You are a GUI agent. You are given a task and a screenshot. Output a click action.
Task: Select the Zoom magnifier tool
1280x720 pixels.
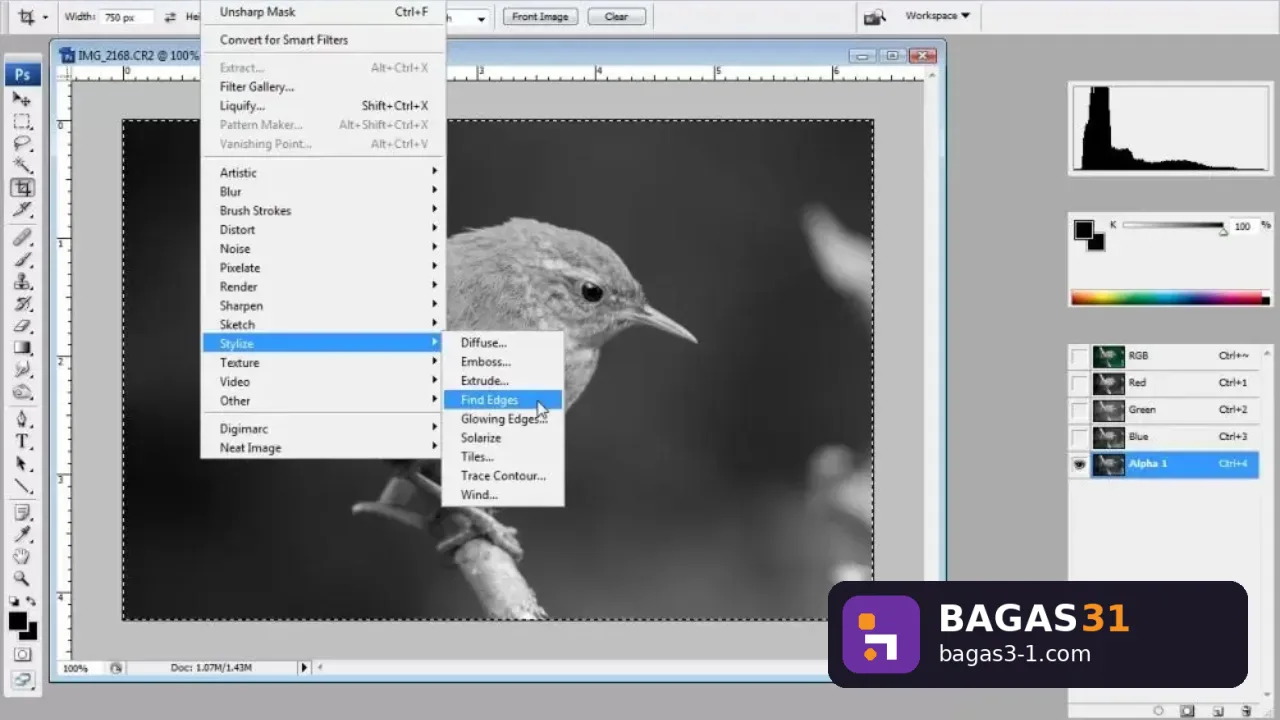[22, 578]
